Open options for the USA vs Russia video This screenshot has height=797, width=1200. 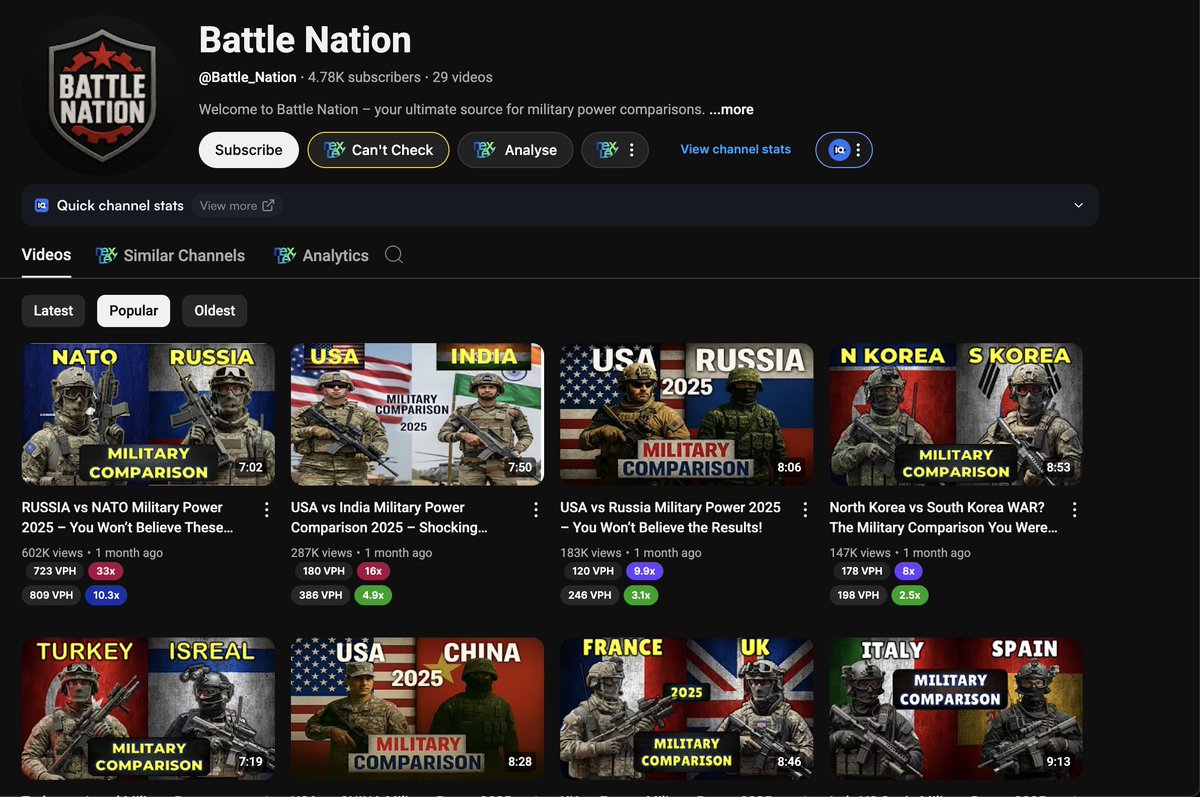click(x=805, y=510)
